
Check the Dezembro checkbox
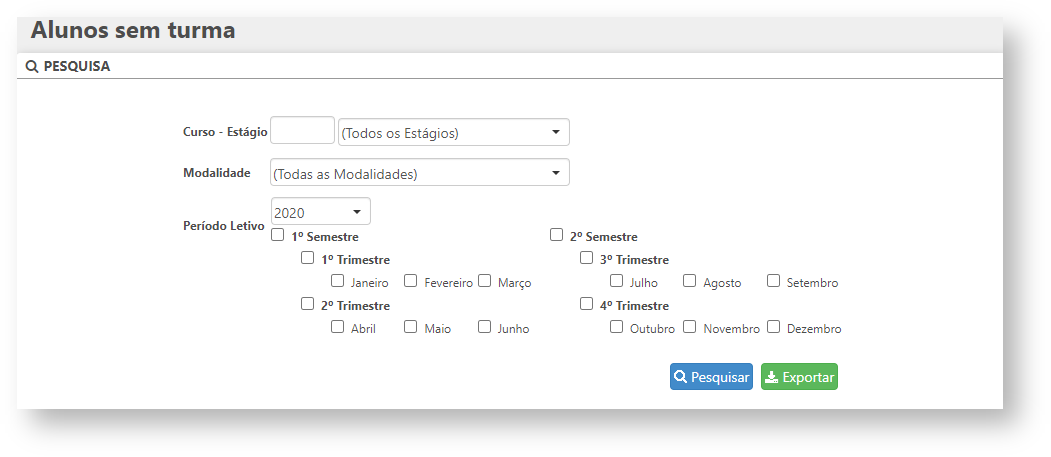[x=774, y=327]
